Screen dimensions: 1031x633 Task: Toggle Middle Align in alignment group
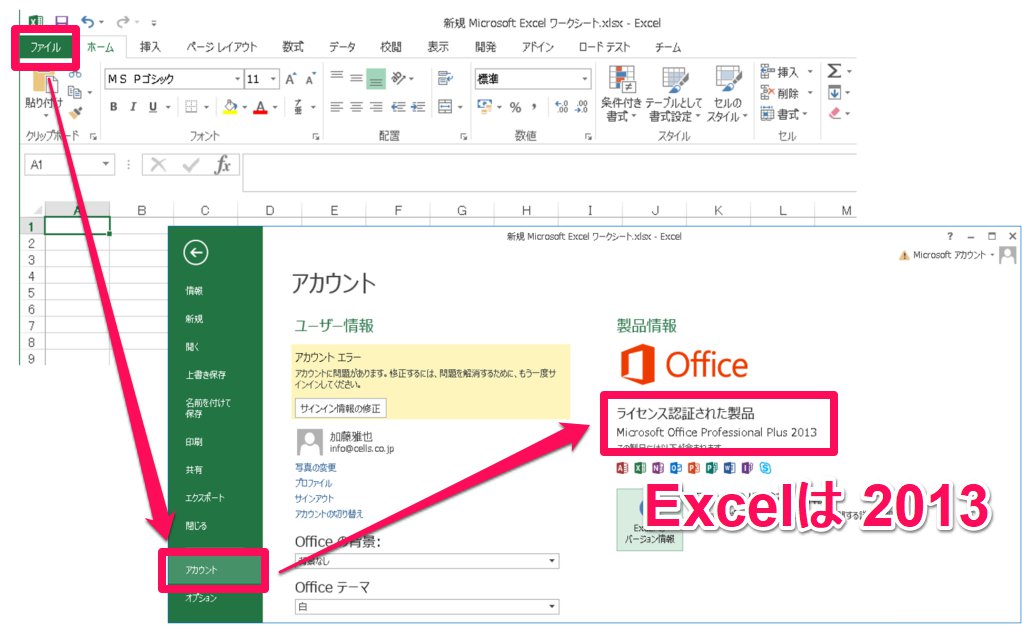[356, 78]
